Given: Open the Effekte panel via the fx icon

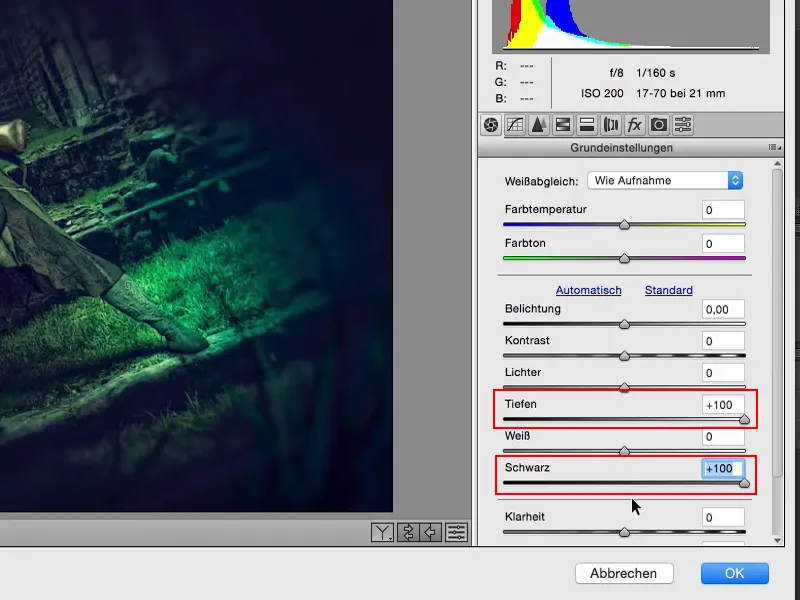Looking at the screenshot, I should pyautogui.click(x=632, y=124).
